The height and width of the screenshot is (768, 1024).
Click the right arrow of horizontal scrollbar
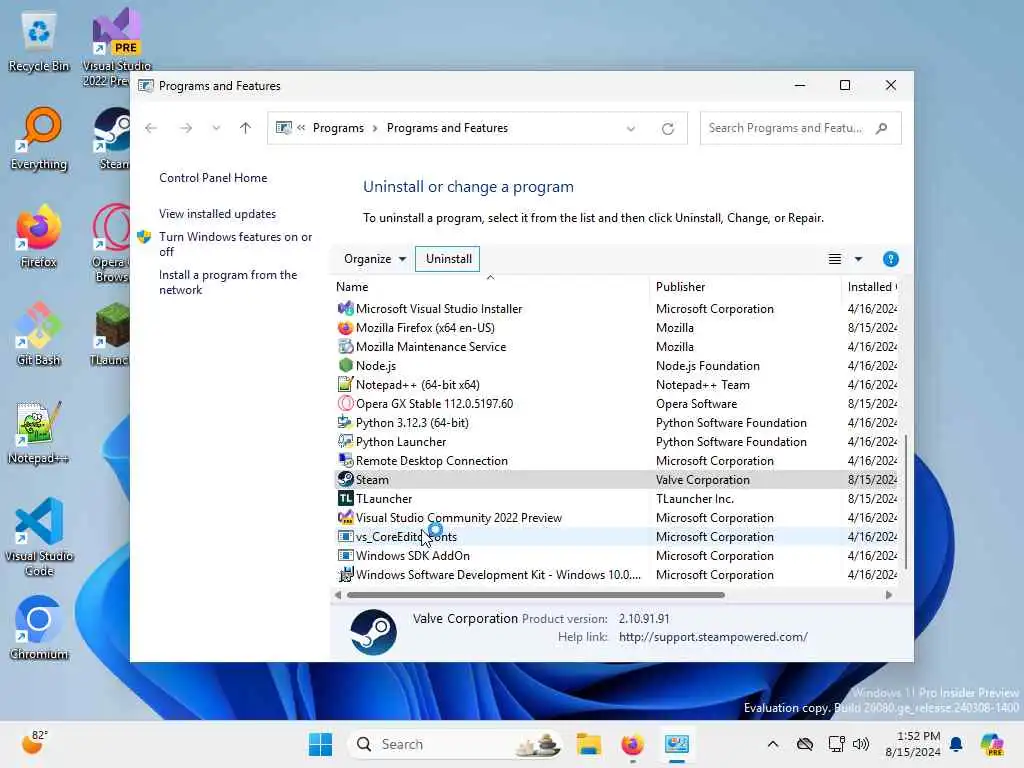click(x=888, y=595)
